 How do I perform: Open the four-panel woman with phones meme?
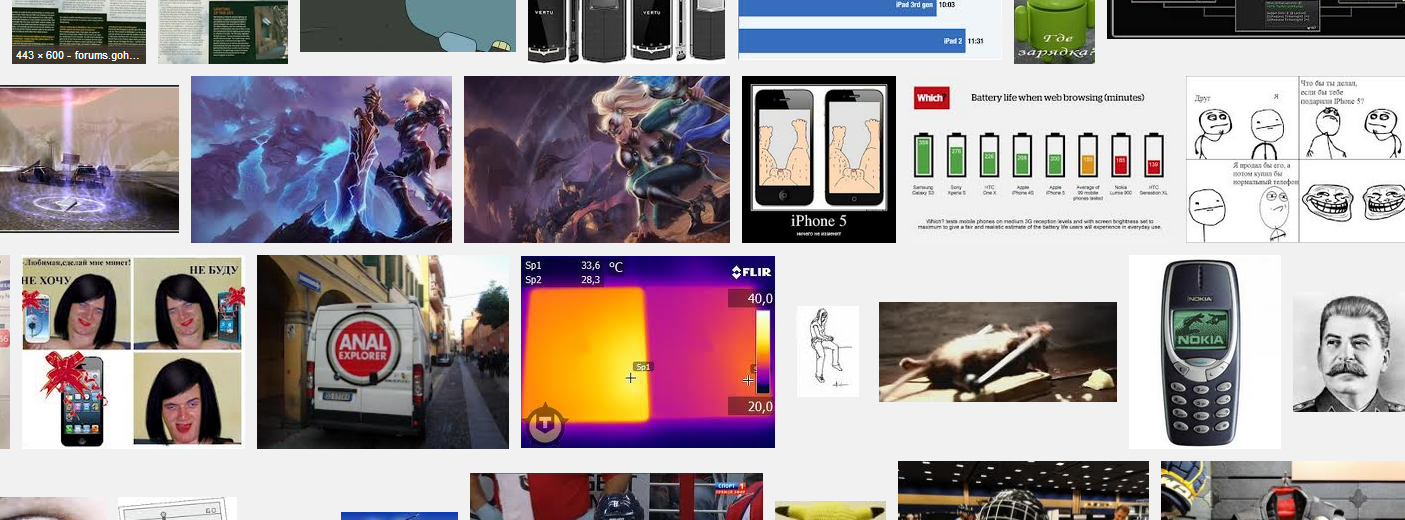click(x=133, y=352)
